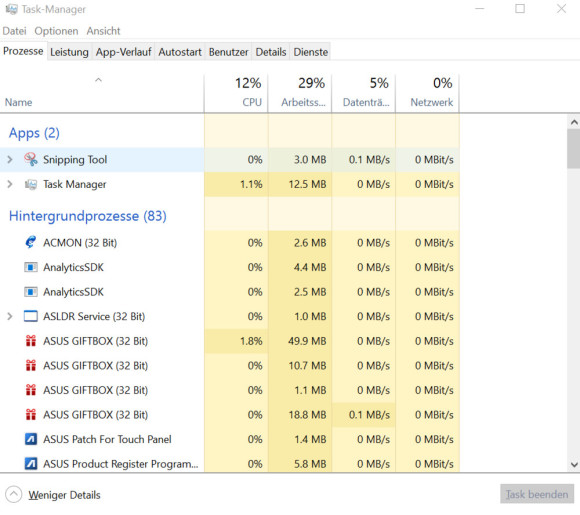Click the Task Manager process icon
This screenshot has height=515, width=580.
pyautogui.click(x=31, y=184)
